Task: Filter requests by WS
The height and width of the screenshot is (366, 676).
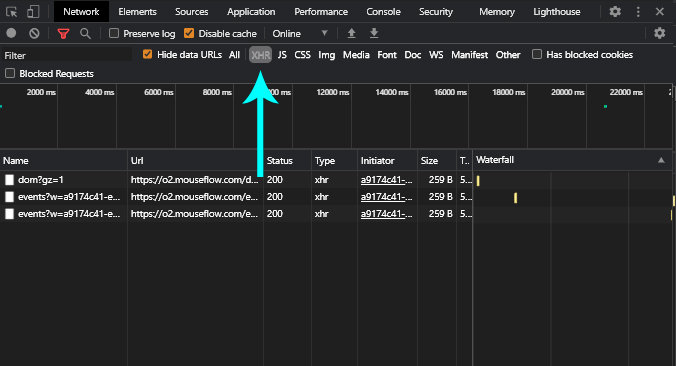Action: 436,55
